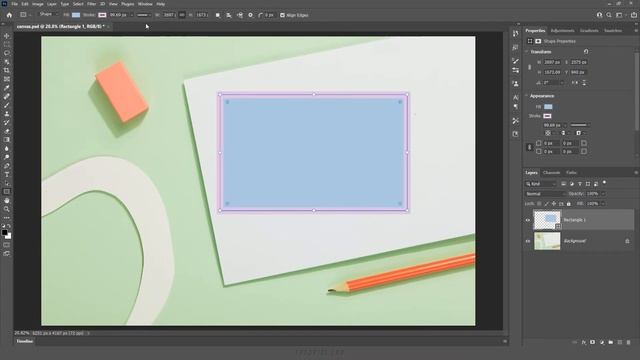Collapse the Transform section
This screenshot has height=360, width=640.
[527, 52]
